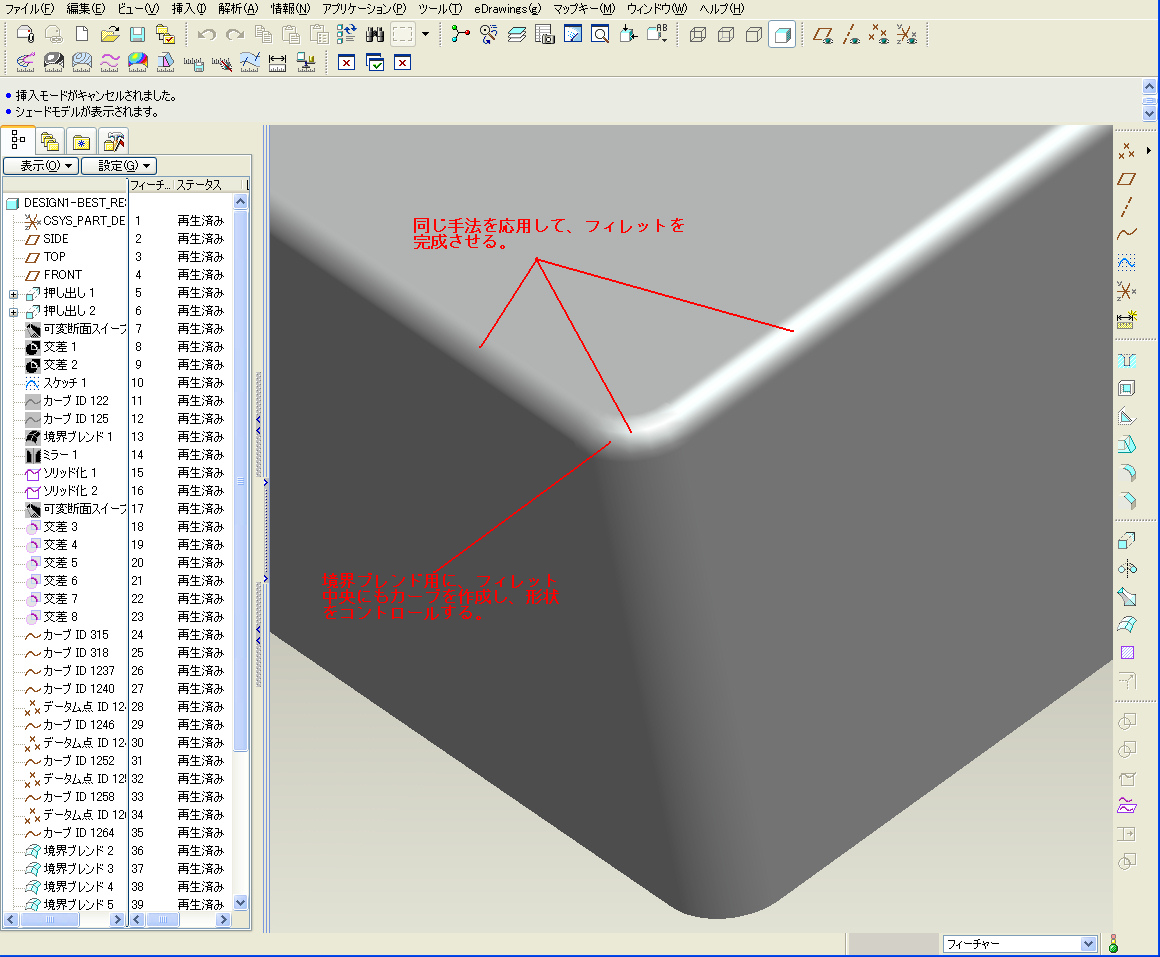Click the Extrude tool icon
Viewport: 1160px width, 957px height.
click(1127, 541)
